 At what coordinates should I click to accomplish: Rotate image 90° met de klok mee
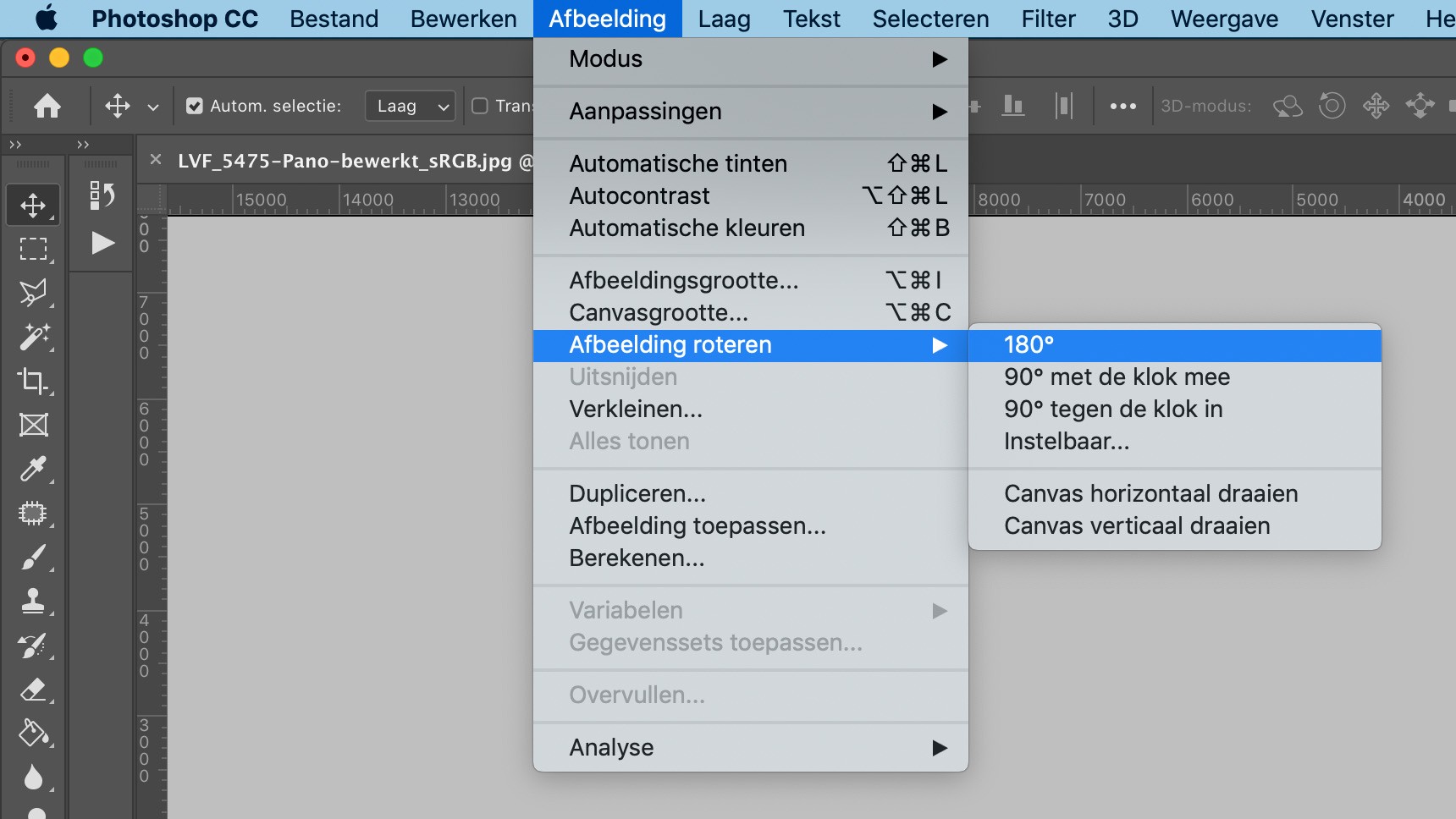click(1117, 377)
